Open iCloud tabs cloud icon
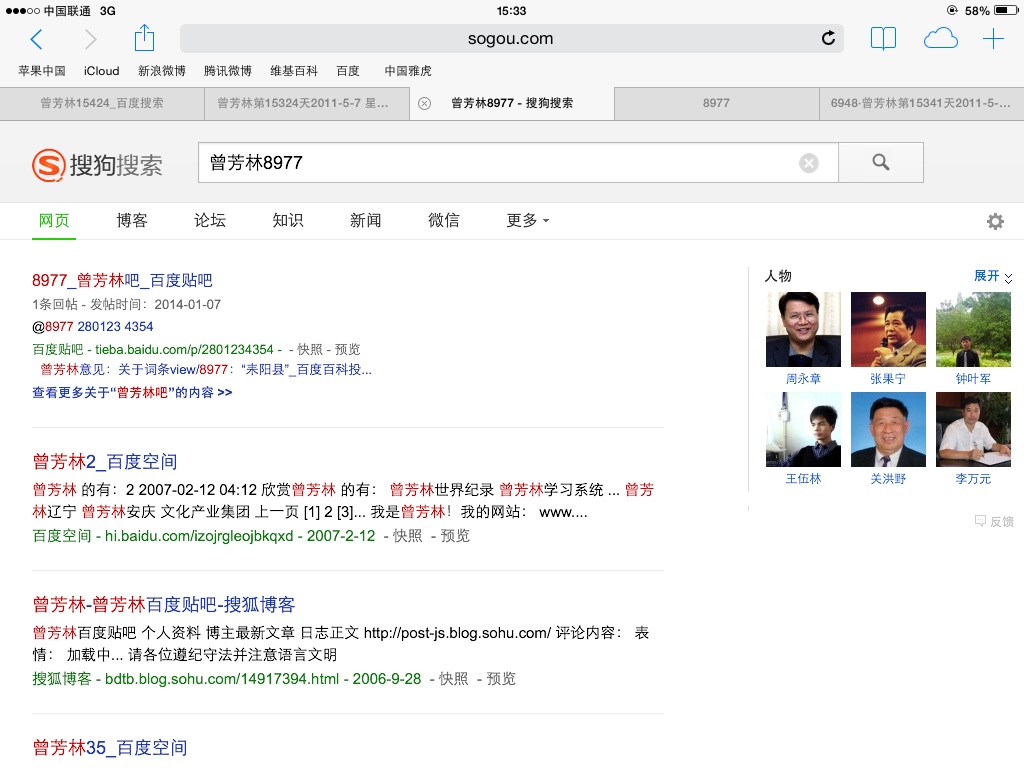Screen dimensions: 1024x768 click(x=940, y=39)
